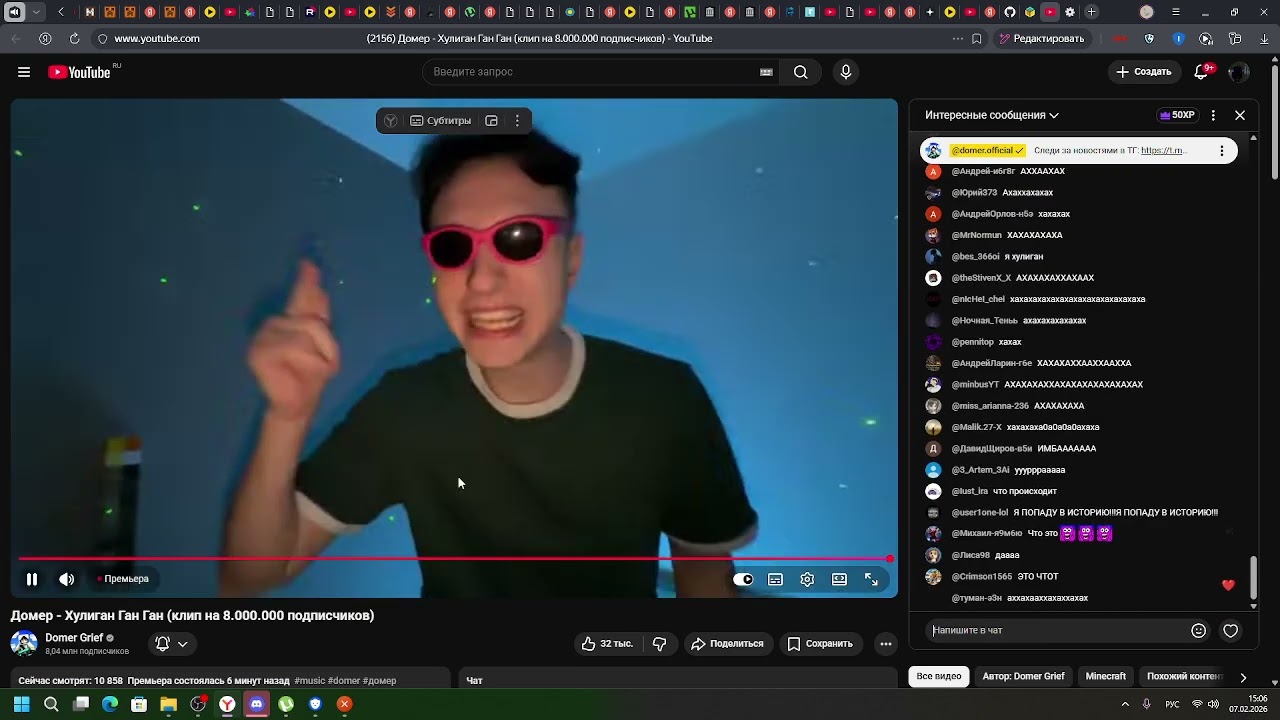Open the Windows Start menu
This screenshot has height=720, width=1280.
tap(21, 704)
